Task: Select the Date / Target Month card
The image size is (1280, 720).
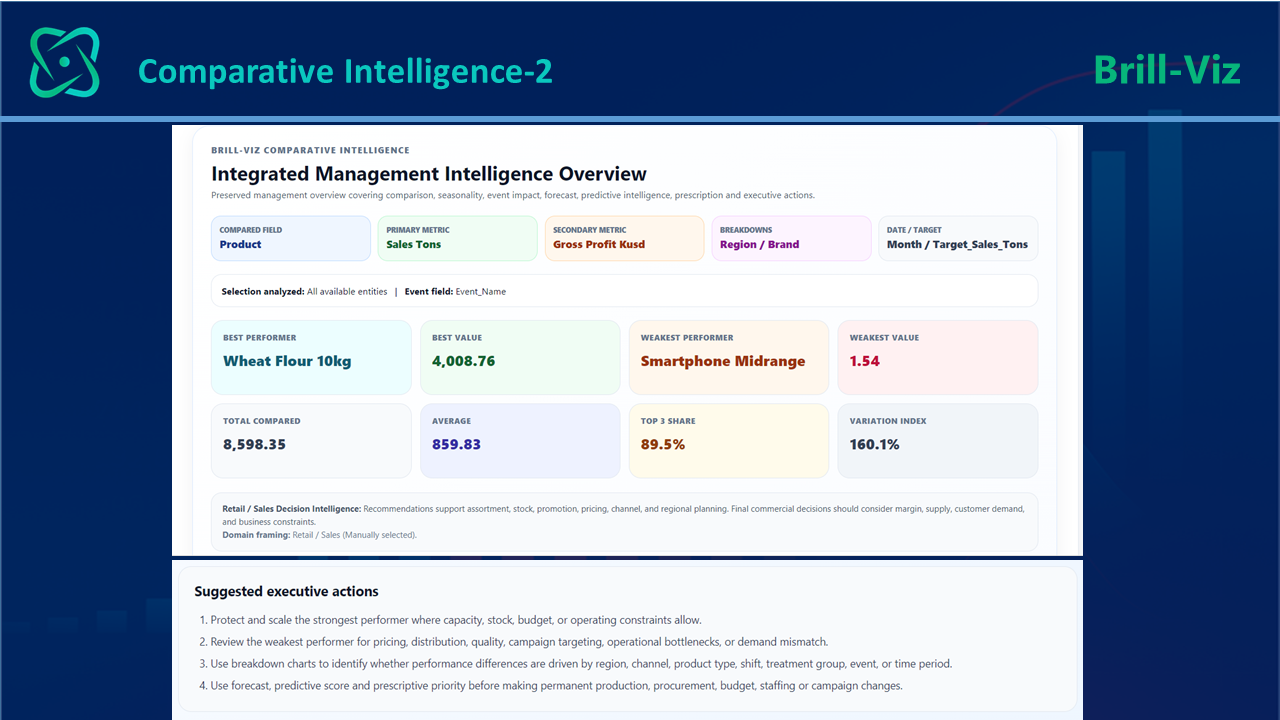Action: tap(958, 239)
